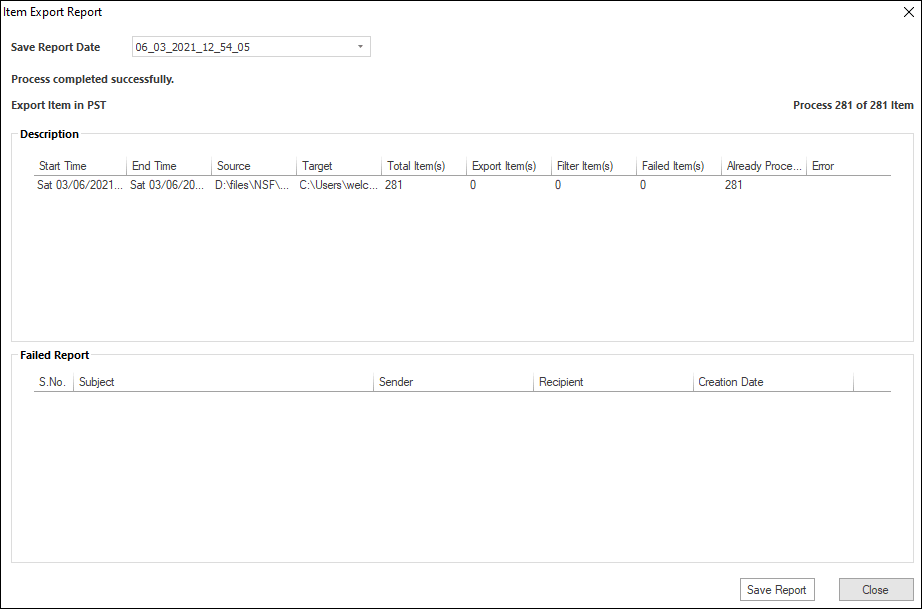922x609 pixels.
Task: Click the Target column header
Action: [x=339, y=166]
